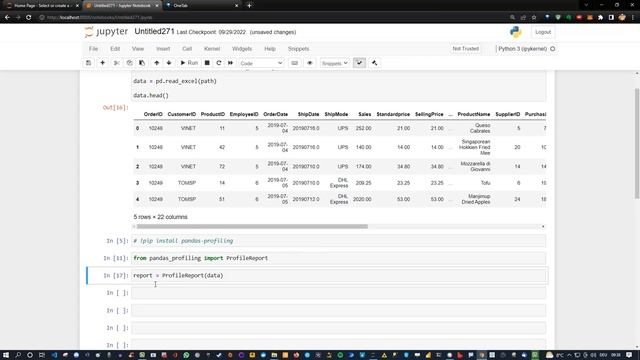The image size is (640, 360).
Task: Click the browser address bar
Action: 269,18
